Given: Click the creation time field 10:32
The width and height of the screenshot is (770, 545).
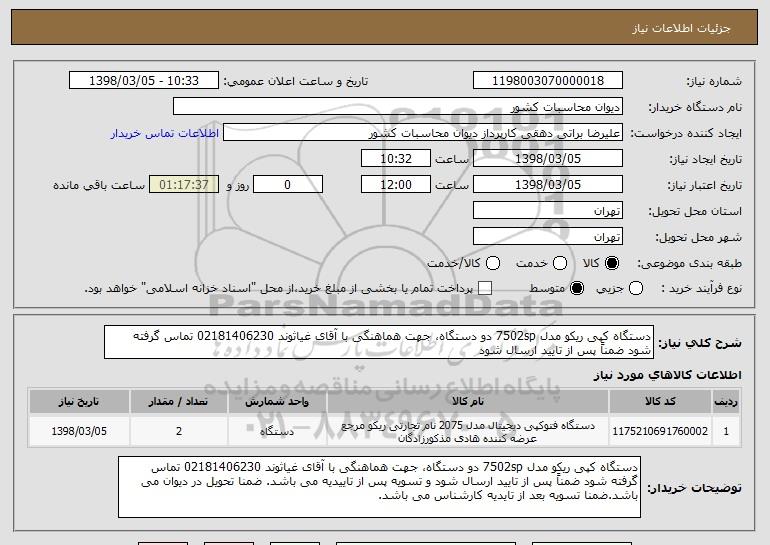Looking at the screenshot, I should tap(396, 159).
